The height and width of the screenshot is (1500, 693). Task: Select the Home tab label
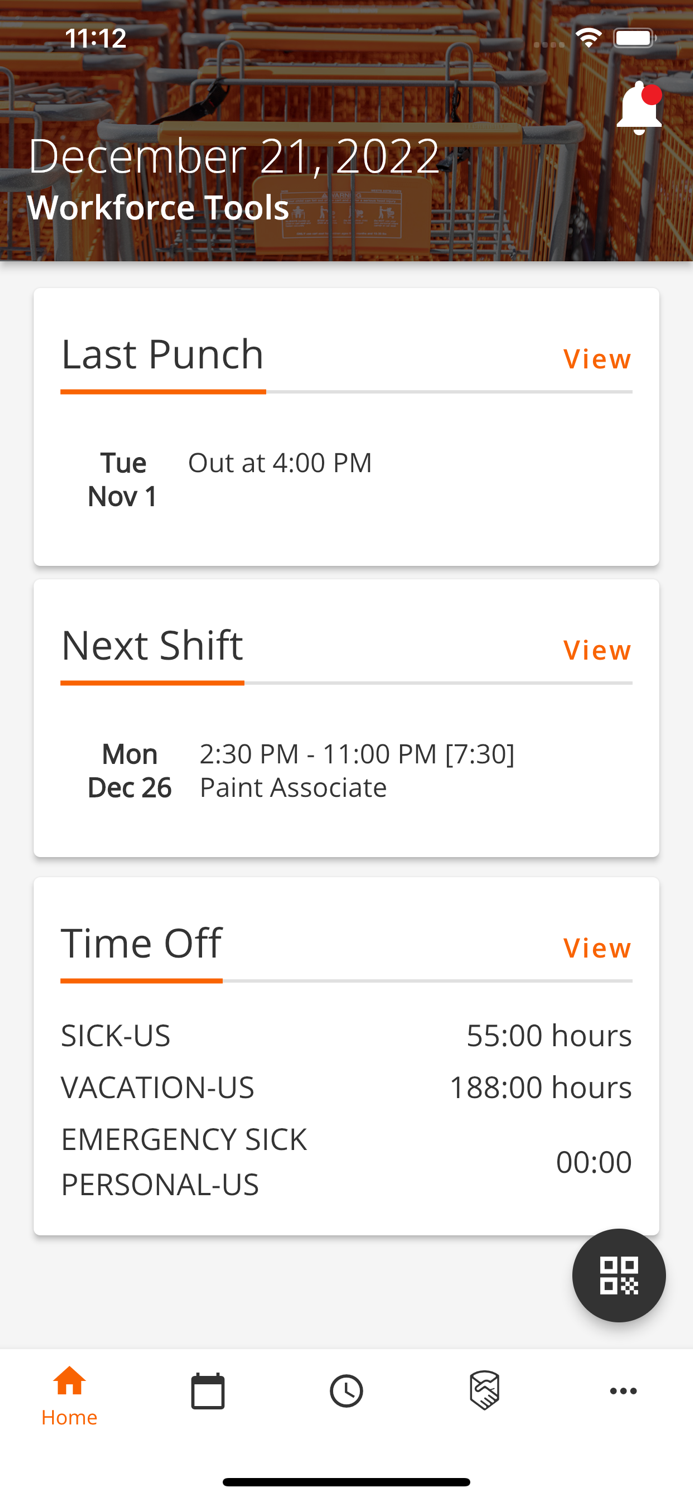68,1416
